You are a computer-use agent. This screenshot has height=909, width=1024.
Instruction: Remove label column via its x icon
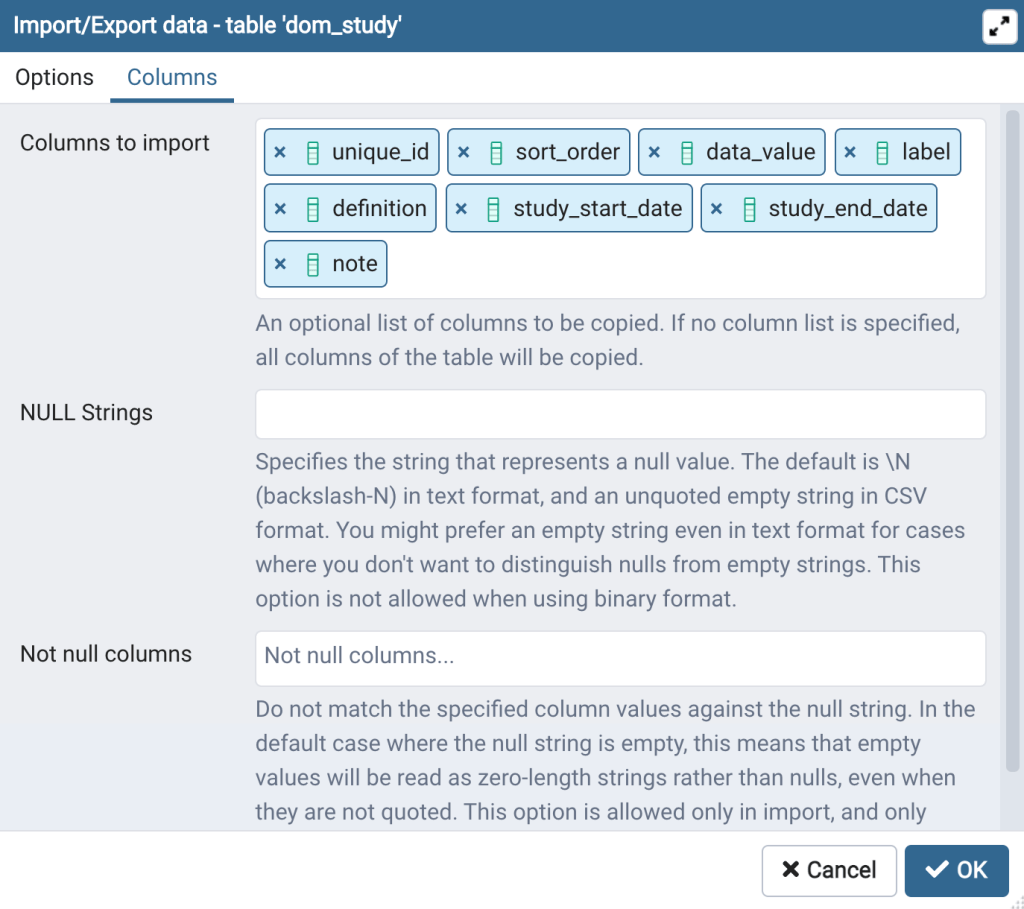[x=850, y=153]
